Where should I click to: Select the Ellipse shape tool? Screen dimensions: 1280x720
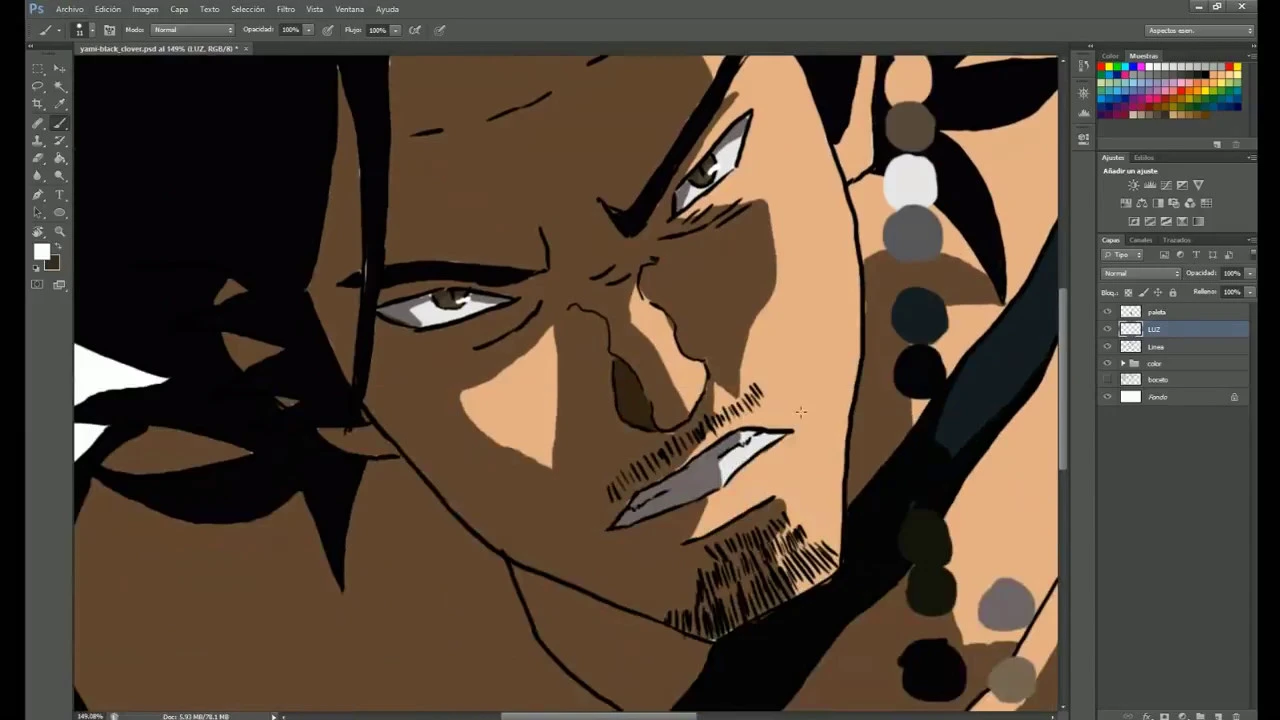click(59, 213)
